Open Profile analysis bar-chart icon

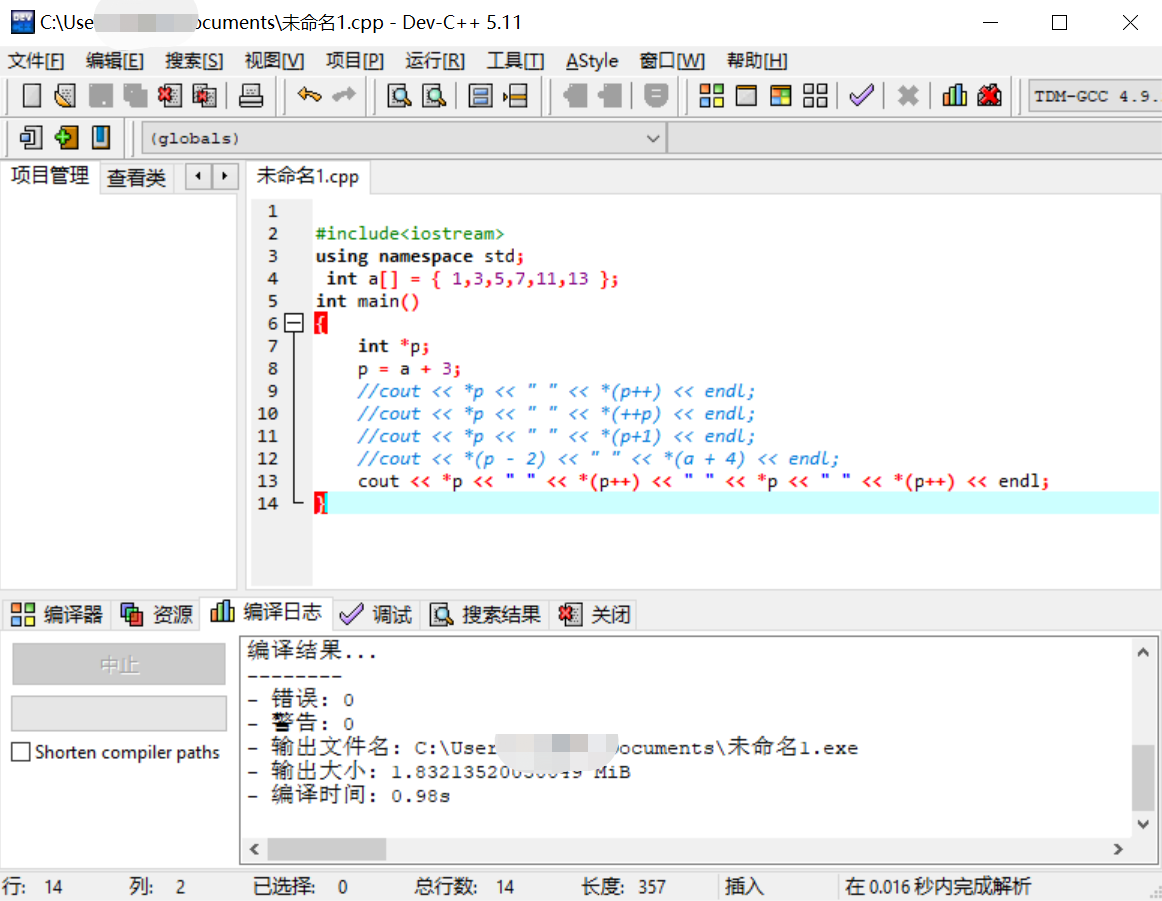(x=954, y=96)
